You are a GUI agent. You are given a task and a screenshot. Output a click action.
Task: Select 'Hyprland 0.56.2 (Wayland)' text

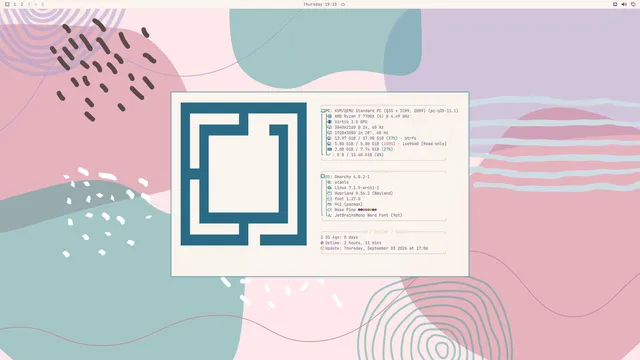[x=364, y=193]
